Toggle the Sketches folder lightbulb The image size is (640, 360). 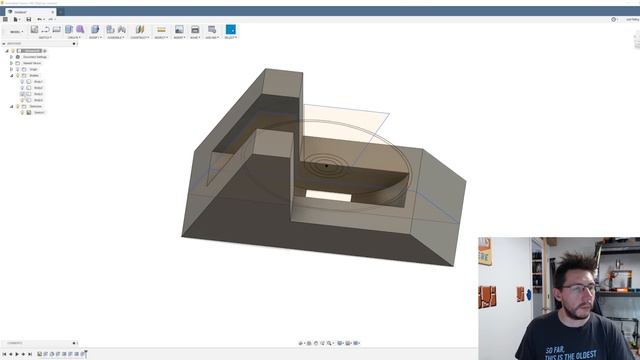point(18,106)
